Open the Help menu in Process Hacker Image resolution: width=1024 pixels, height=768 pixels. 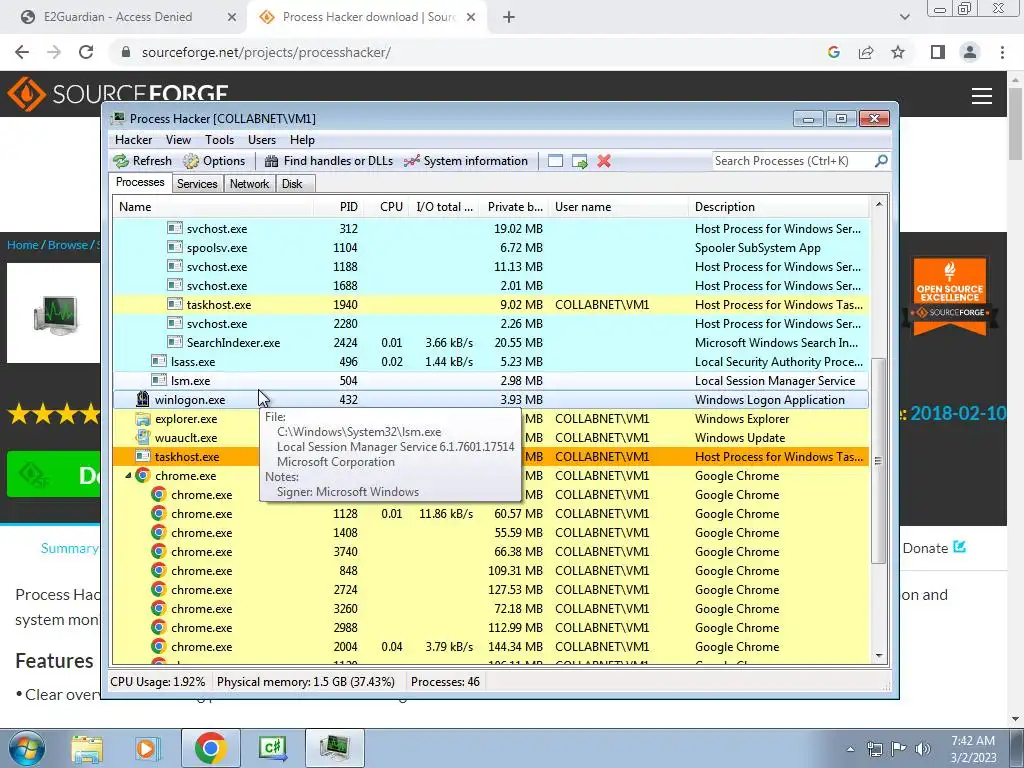(302, 140)
